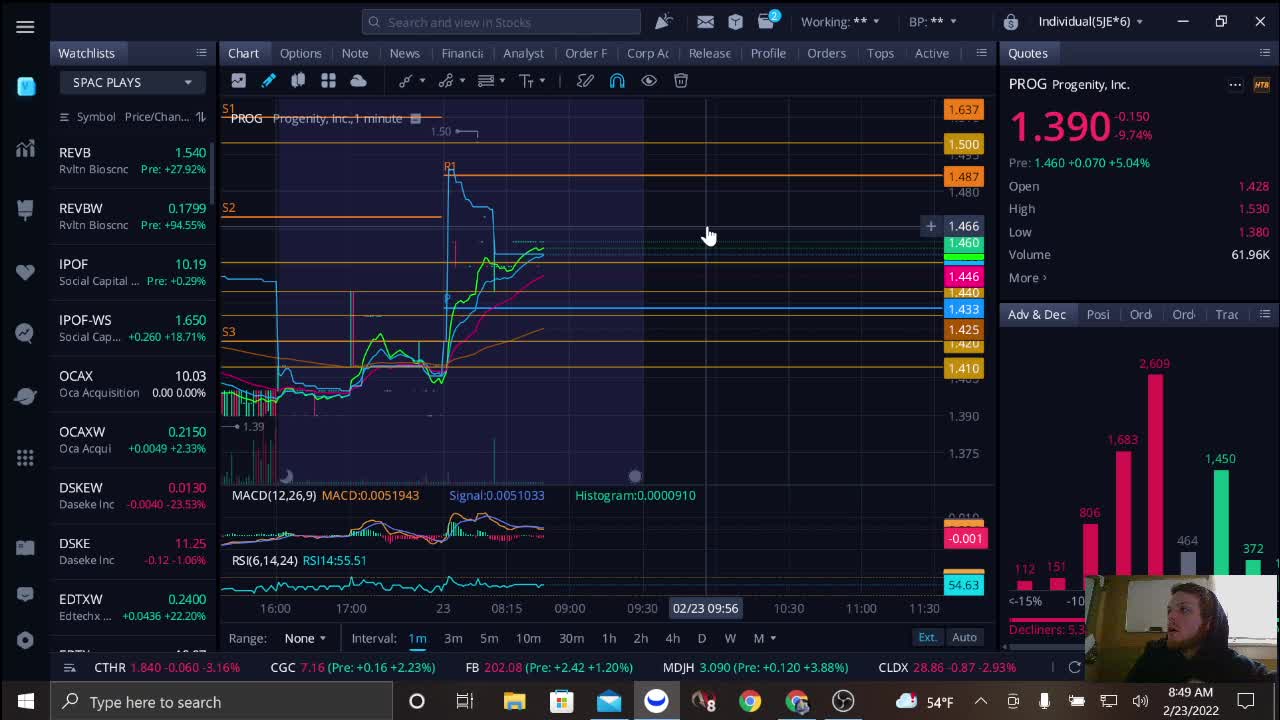Expand the SPAC PLAYS watchlist dropdown

(132, 82)
